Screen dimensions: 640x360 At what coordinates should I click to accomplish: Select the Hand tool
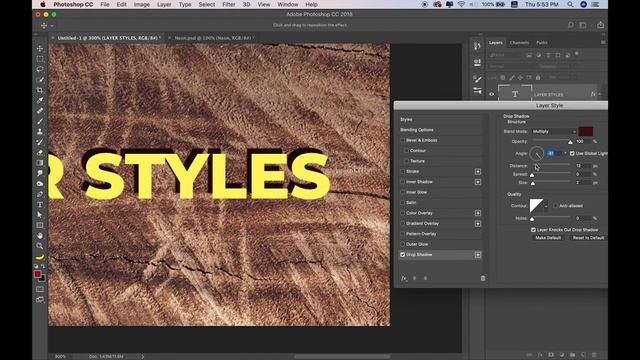click(x=40, y=236)
